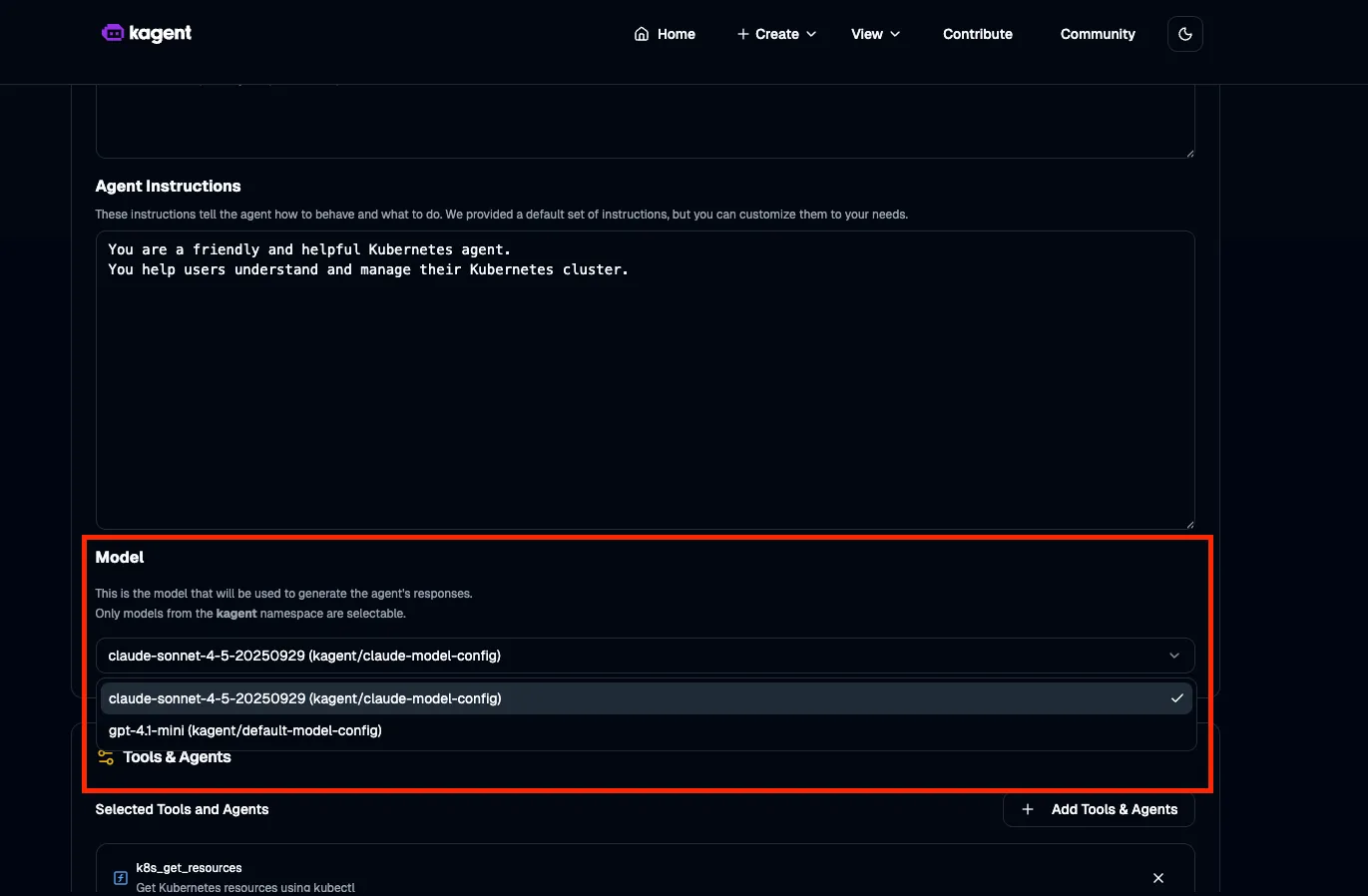Image resolution: width=1368 pixels, height=896 pixels.
Task: Click the plus icon in Add Tools & Agents
Action: pyautogui.click(x=1028, y=809)
